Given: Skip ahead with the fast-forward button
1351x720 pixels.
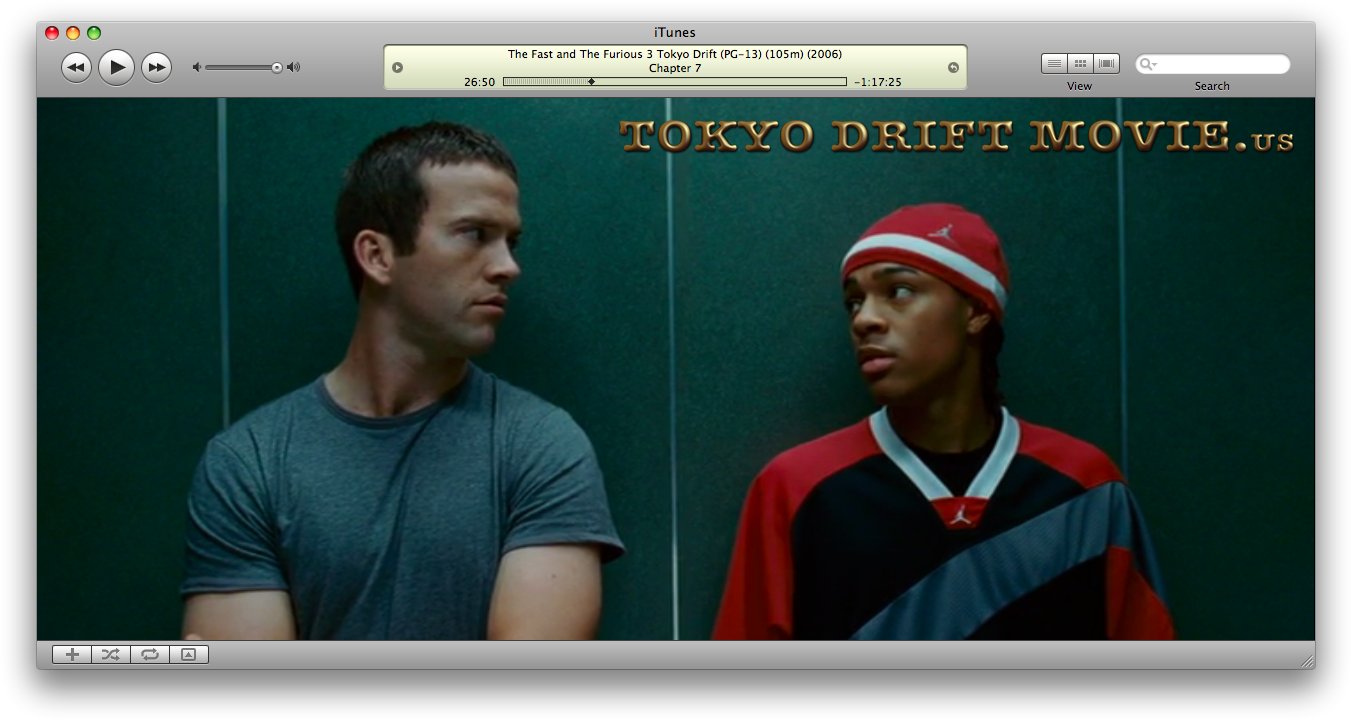Looking at the screenshot, I should (156, 67).
